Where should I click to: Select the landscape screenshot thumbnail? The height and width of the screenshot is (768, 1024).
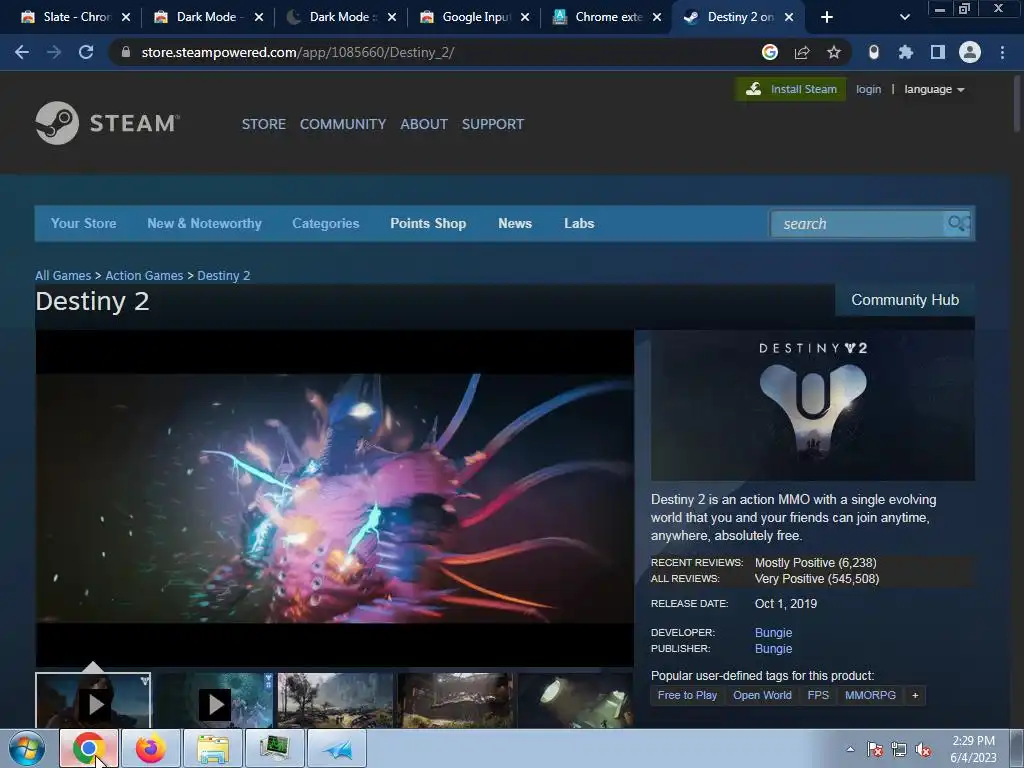[x=335, y=700]
